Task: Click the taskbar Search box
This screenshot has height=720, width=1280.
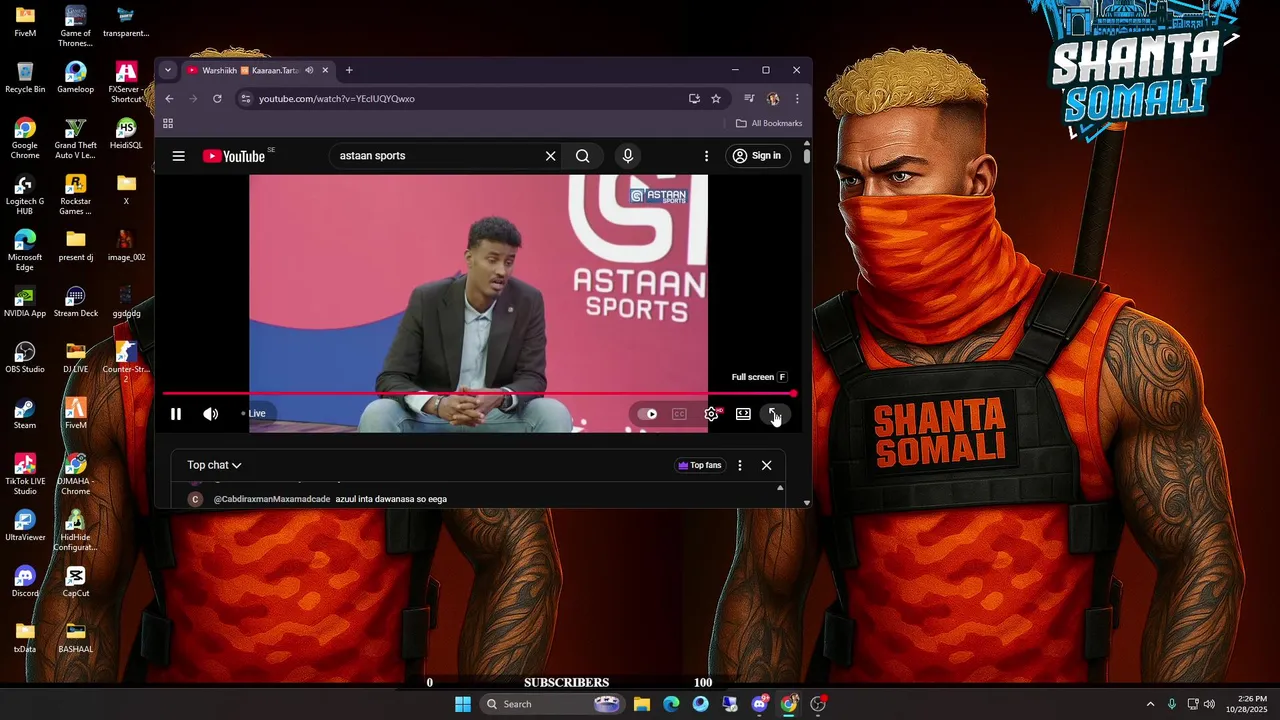Action: tap(553, 704)
